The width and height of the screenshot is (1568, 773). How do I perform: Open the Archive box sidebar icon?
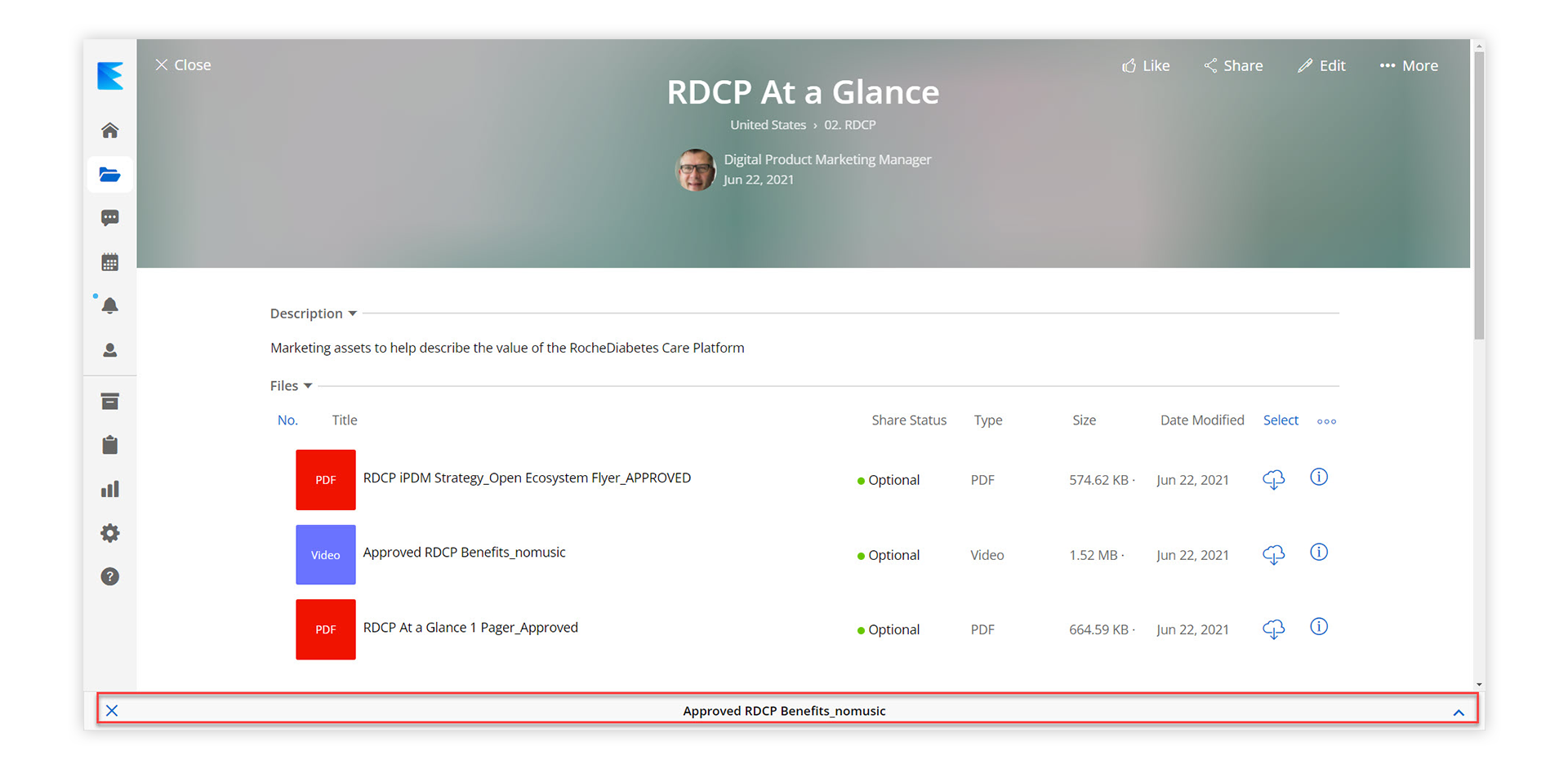coord(109,401)
